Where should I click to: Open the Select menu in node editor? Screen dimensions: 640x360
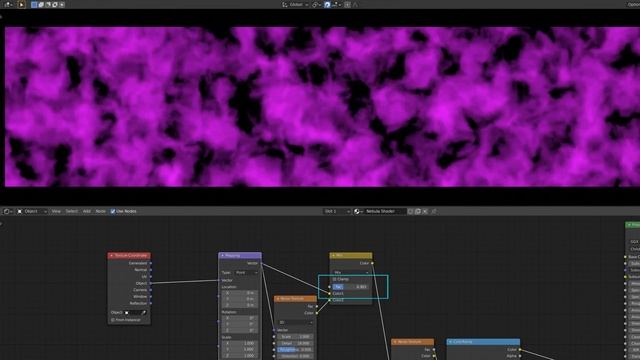coord(71,211)
